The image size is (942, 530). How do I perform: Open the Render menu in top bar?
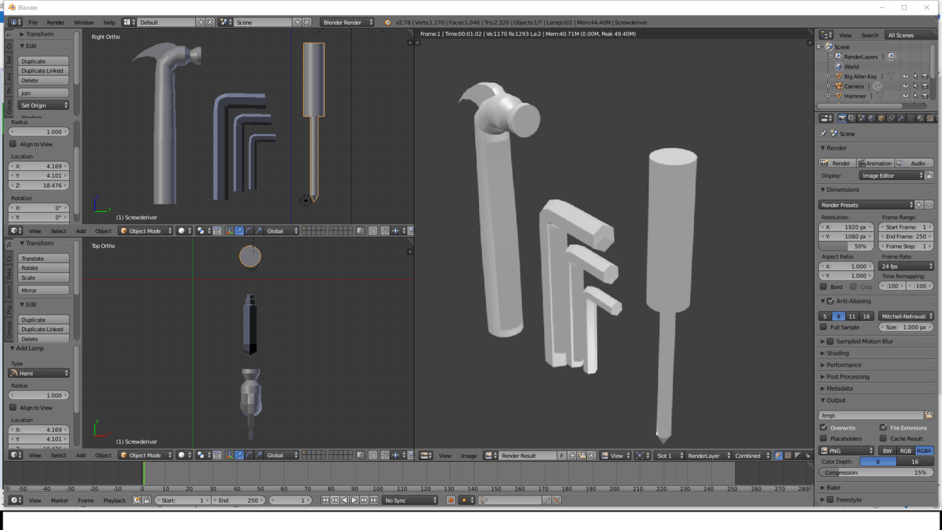55,22
